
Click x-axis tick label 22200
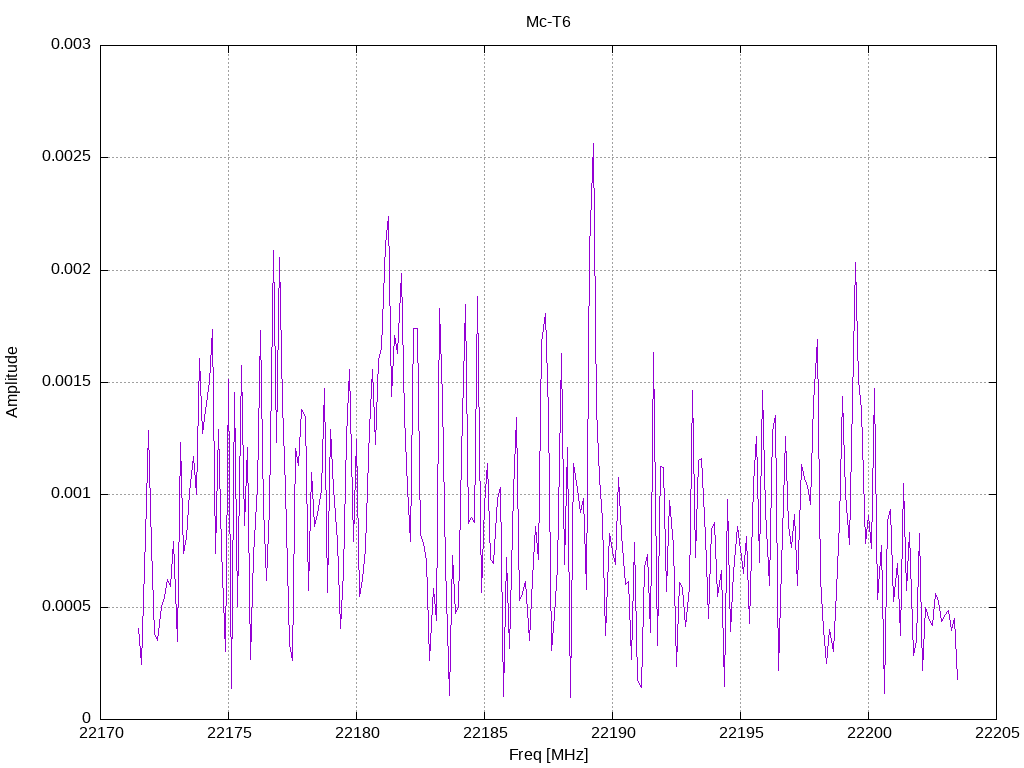pyautogui.click(x=869, y=733)
